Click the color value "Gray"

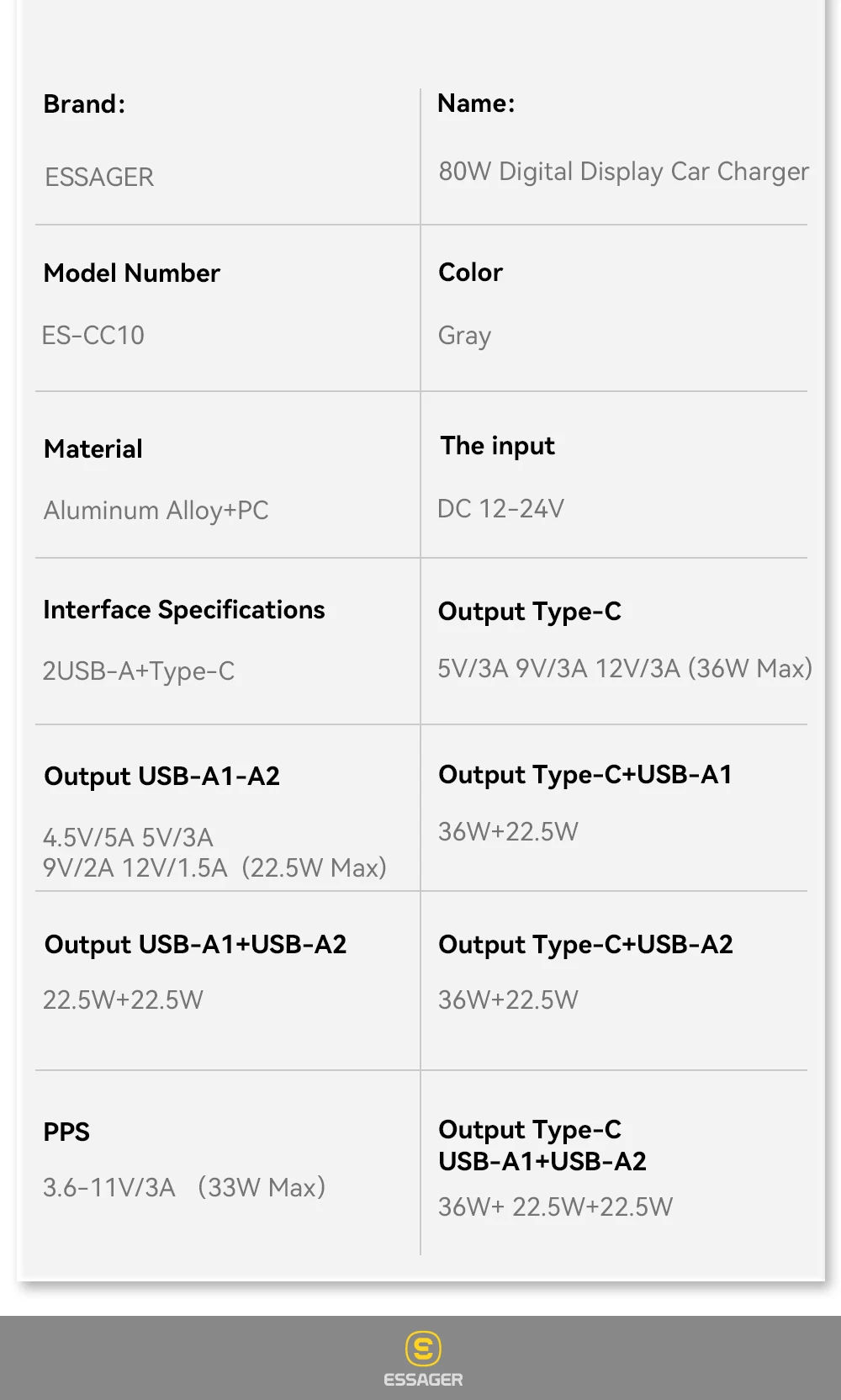click(464, 336)
